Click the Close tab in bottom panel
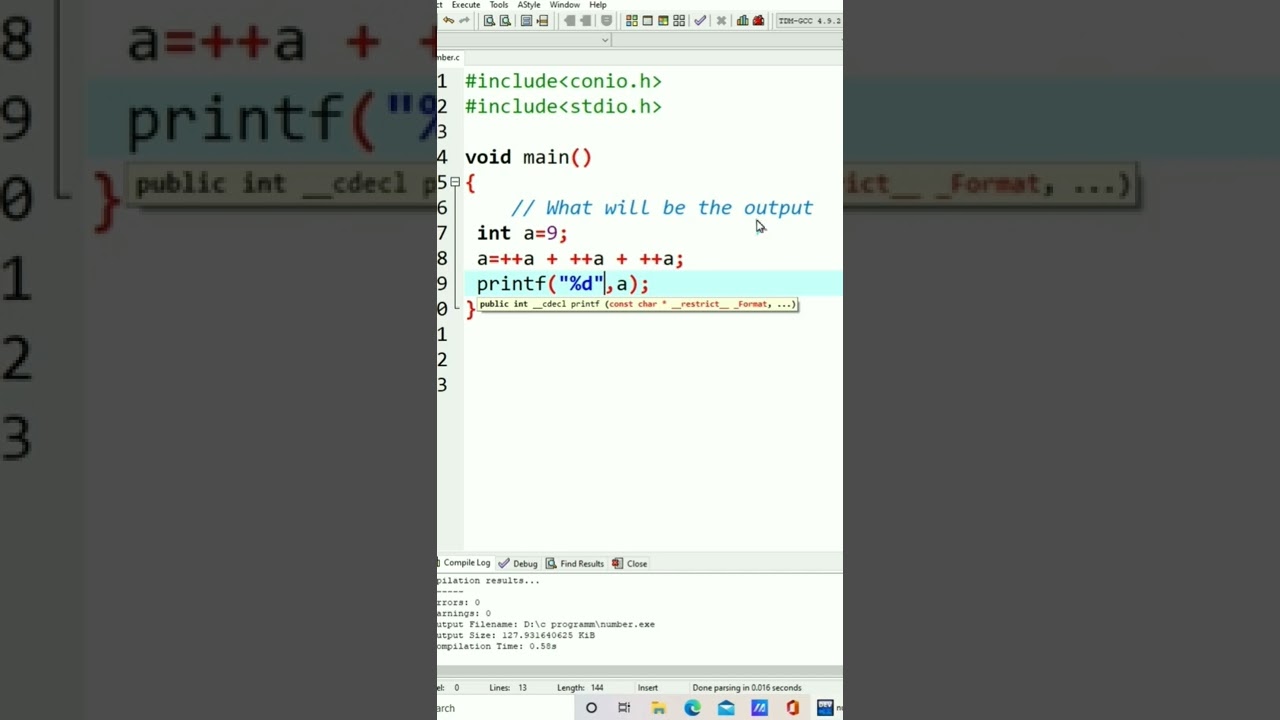The image size is (1280, 720). 630,563
